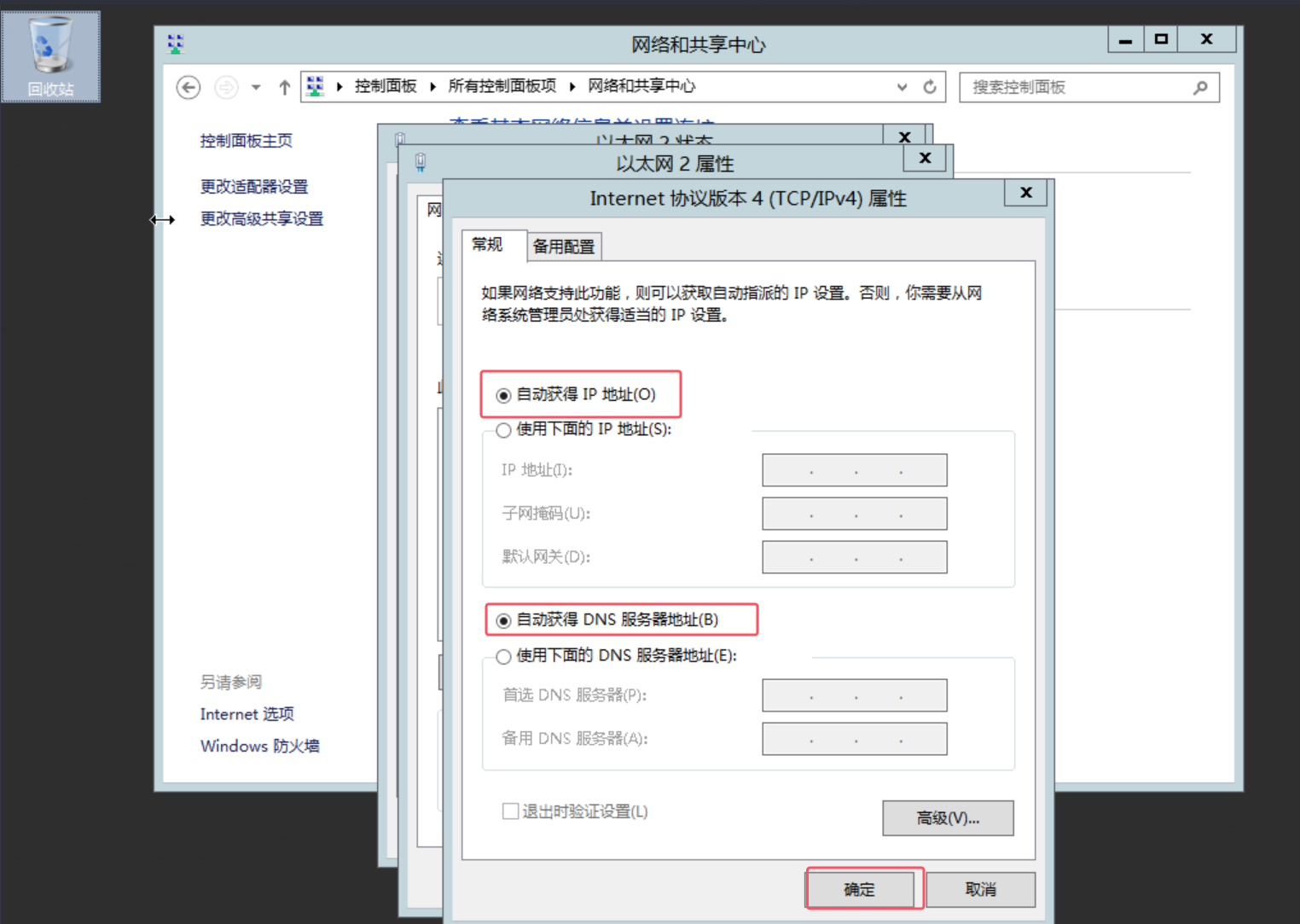Expand the chevron before 控制面板
Viewport: 1300px width, 924px height.
click(x=340, y=86)
